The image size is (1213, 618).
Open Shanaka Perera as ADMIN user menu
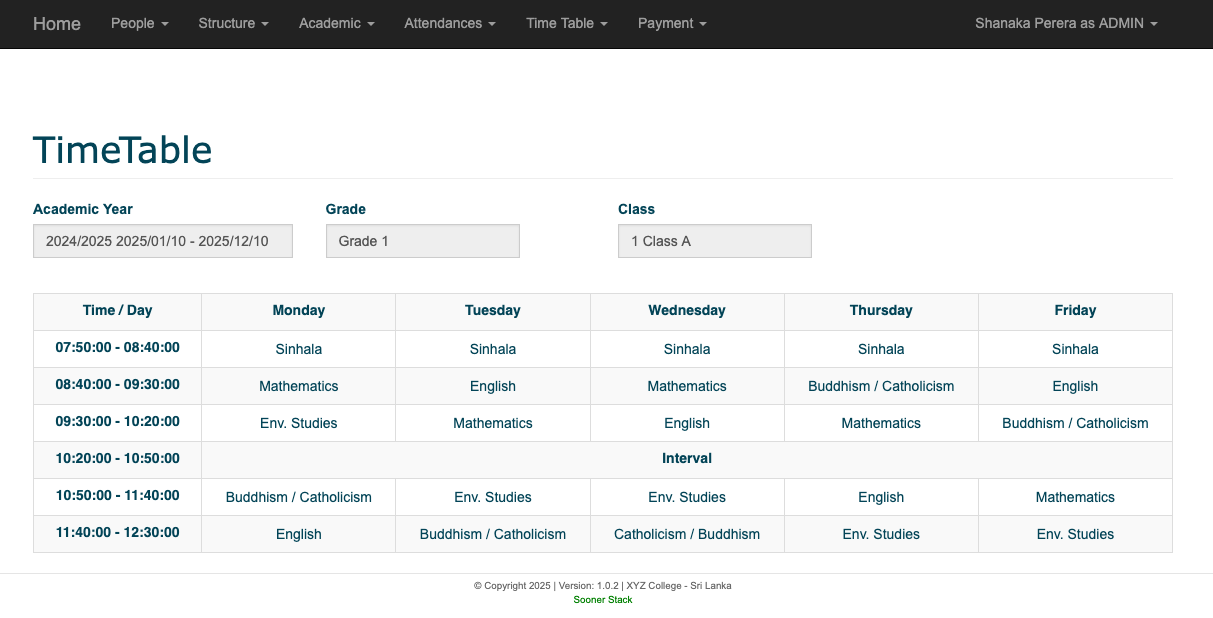tap(1065, 24)
